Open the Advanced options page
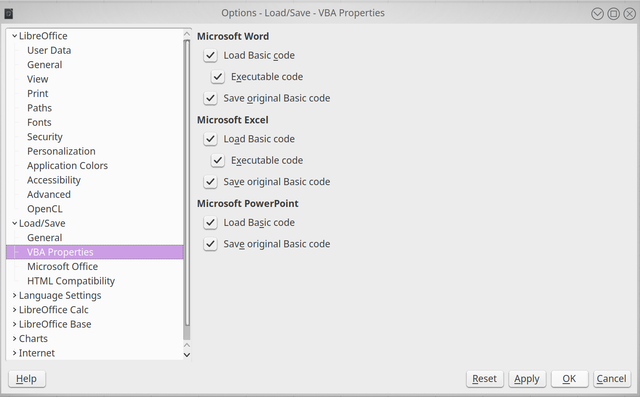This screenshot has width=640, height=397. point(49,195)
